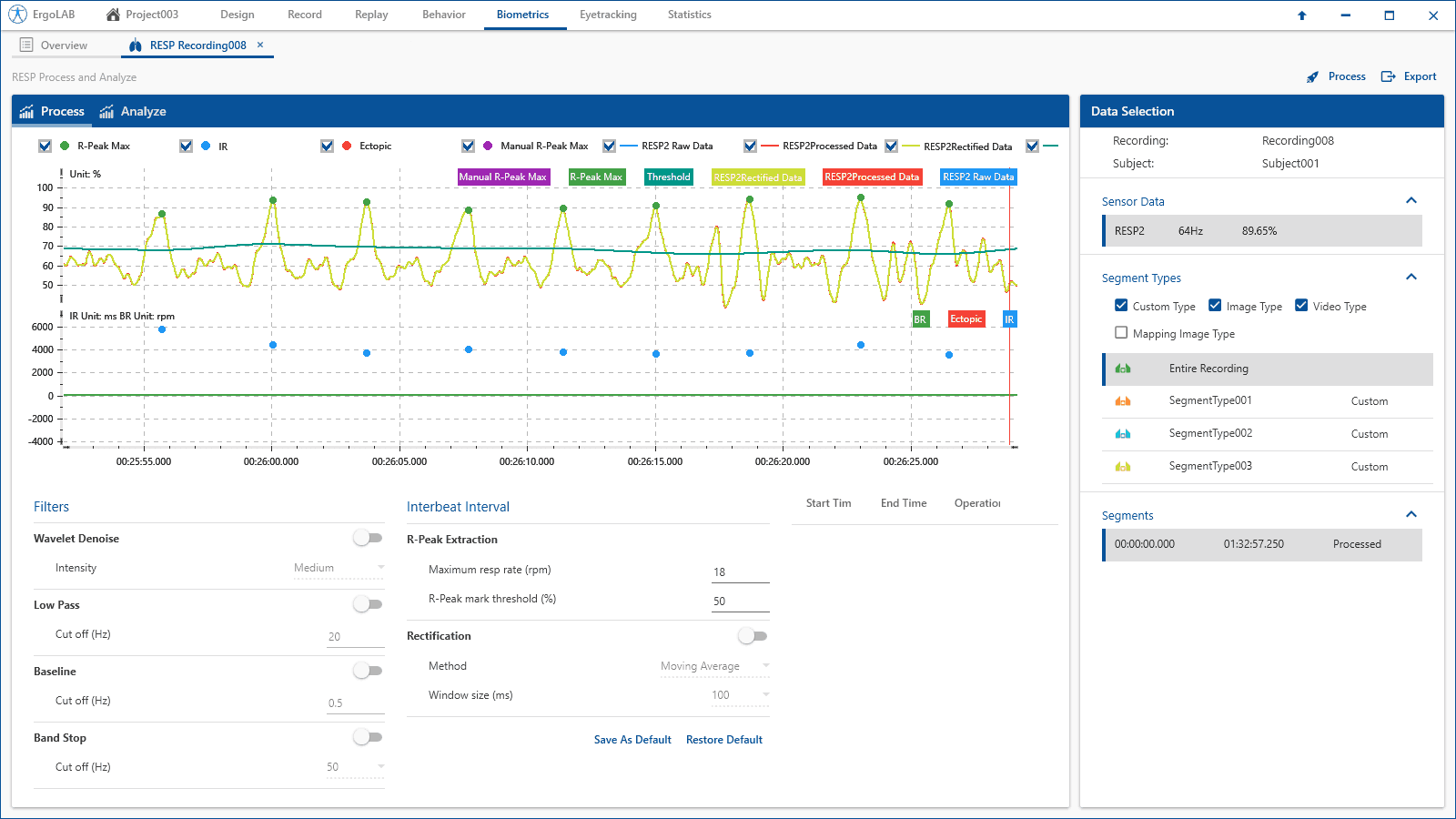Click the Restore Default link
The height and width of the screenshot is (819, 1456).
pyautogui.click(x=724, y=740)
